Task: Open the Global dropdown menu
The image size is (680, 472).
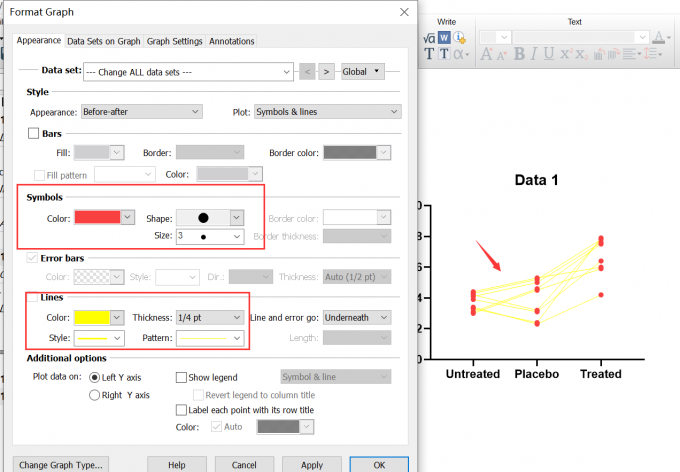Action: point(363,72)
